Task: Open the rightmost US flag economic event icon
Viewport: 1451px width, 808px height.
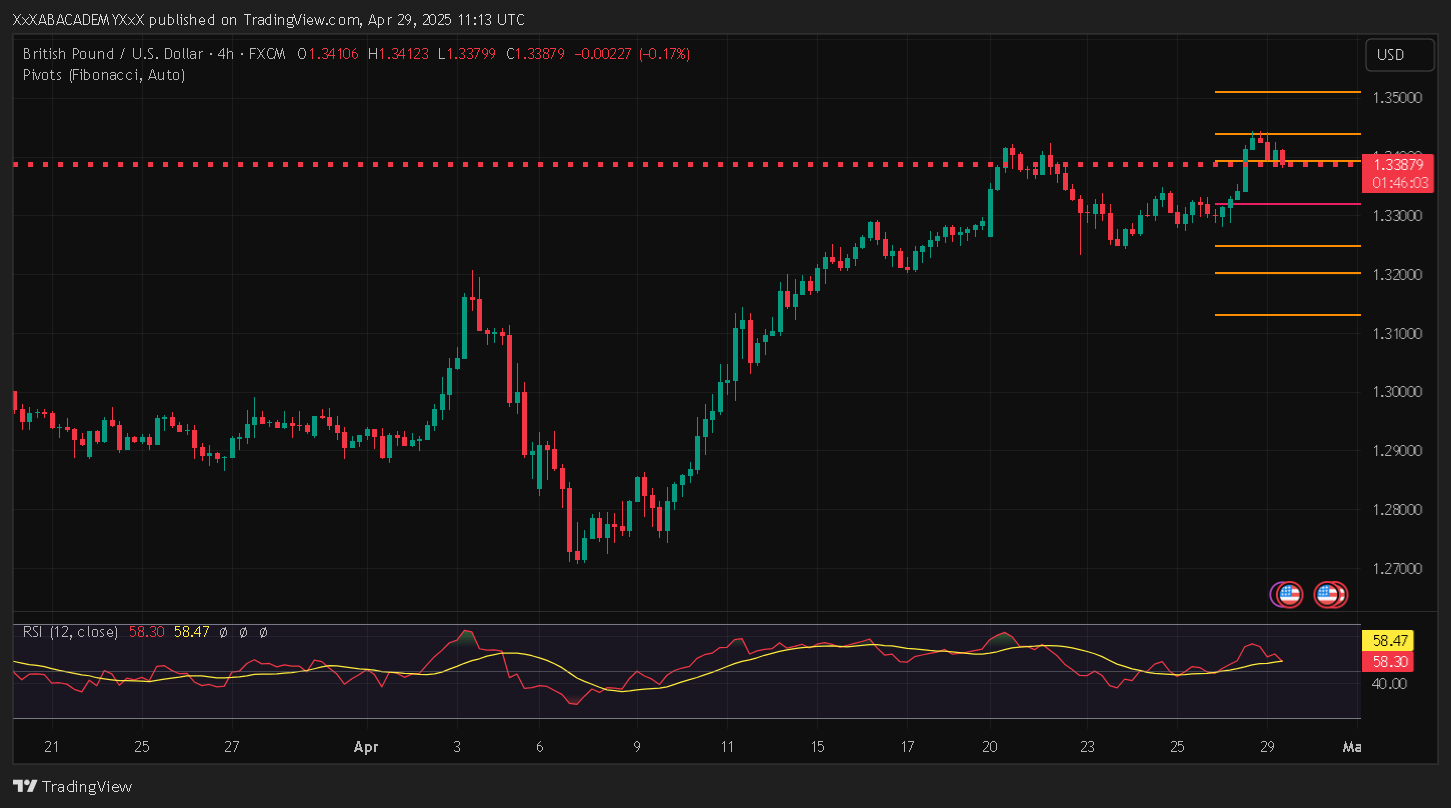Action: pyautogui.click(x=1329, y=595)
